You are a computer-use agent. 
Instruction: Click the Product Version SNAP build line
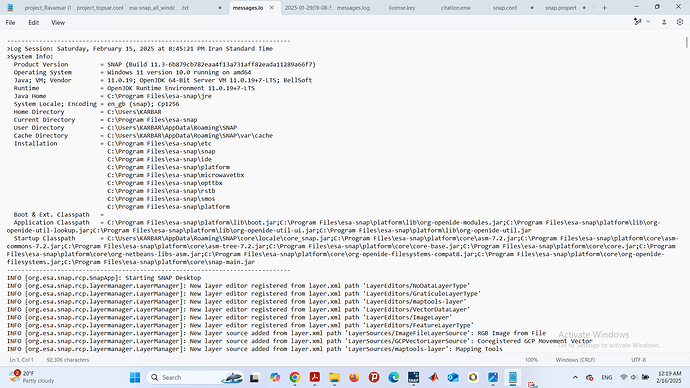[165, 64]
